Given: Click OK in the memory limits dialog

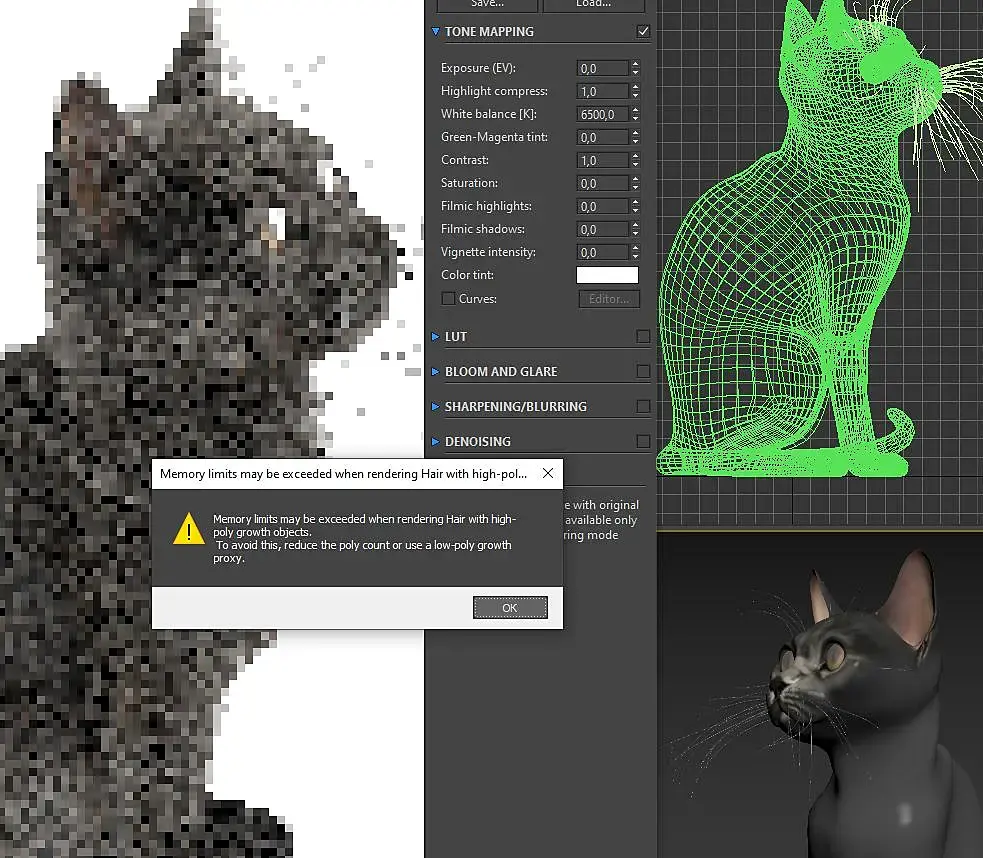Looking at the screenshot, I should coord(510,608).
